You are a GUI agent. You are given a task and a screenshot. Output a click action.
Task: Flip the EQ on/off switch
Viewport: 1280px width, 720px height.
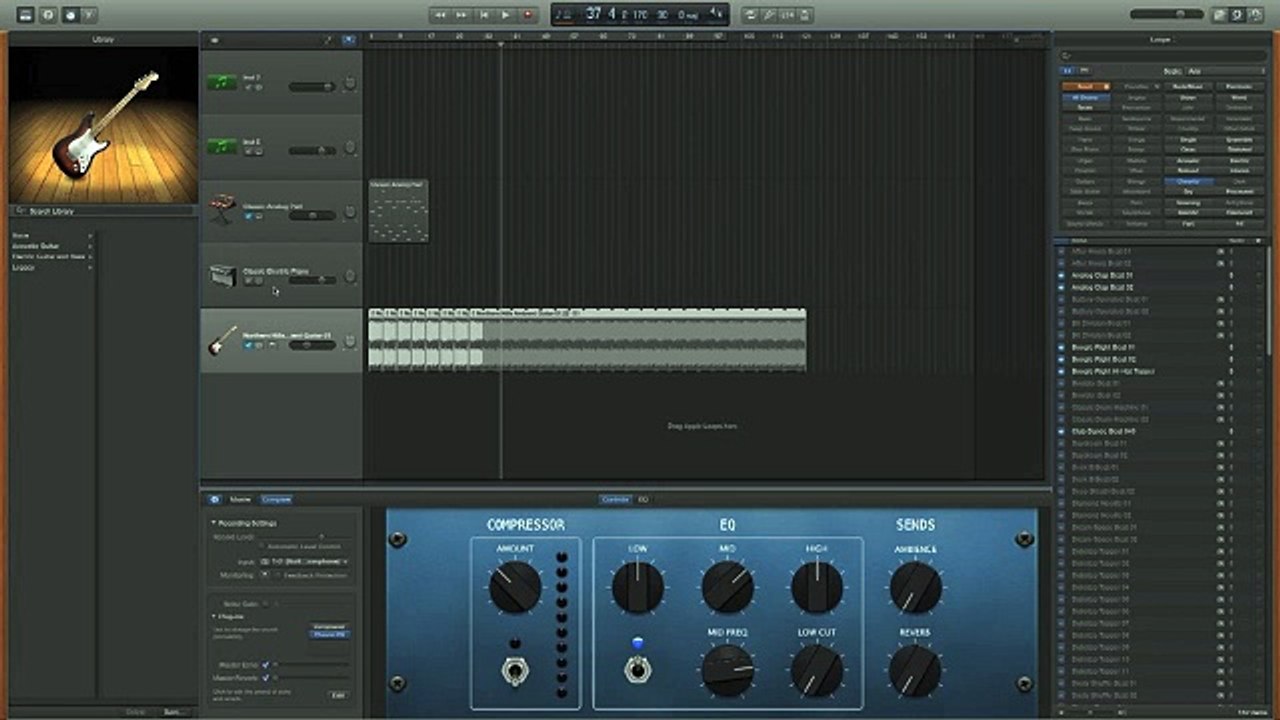[637, 669]
